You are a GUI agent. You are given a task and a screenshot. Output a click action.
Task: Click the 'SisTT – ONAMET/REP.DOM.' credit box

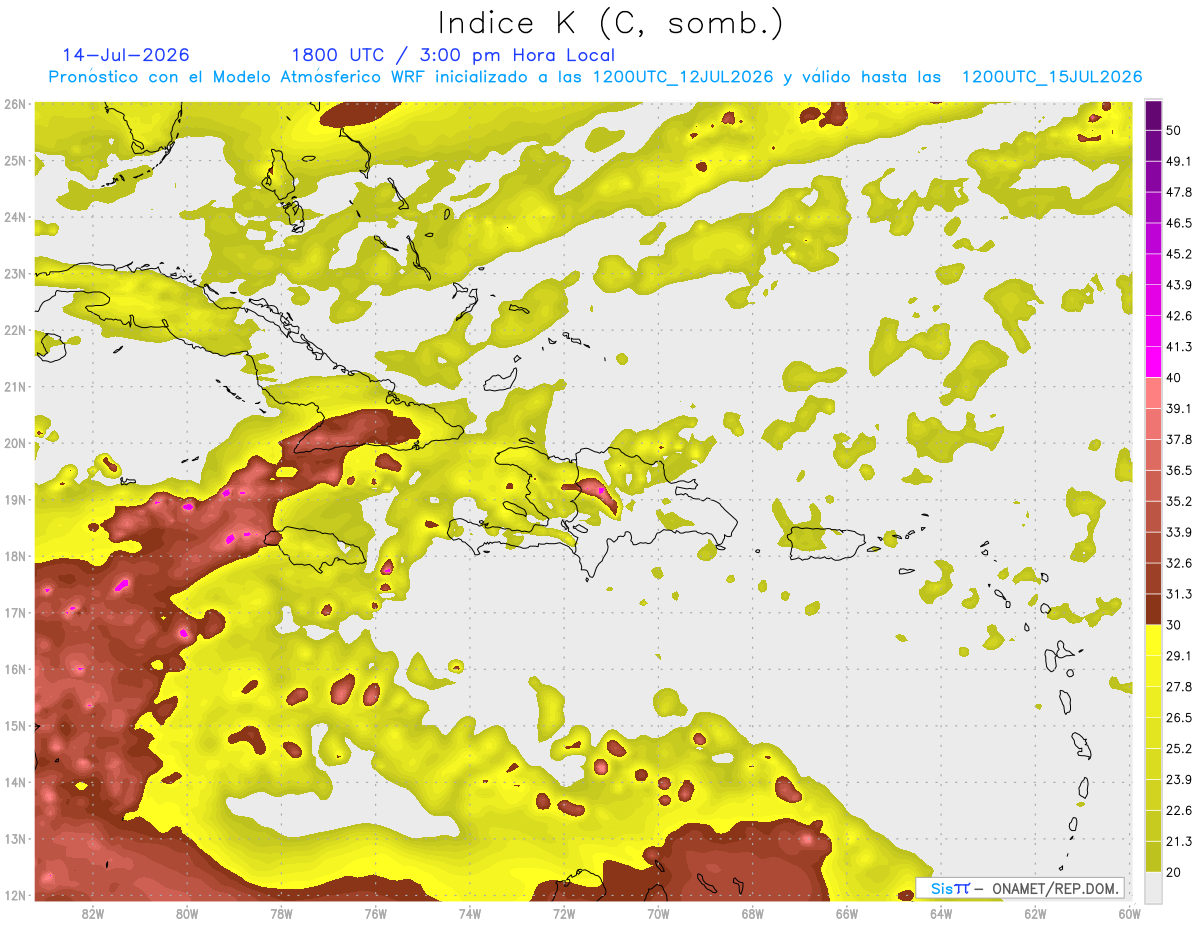[1019, 888]
